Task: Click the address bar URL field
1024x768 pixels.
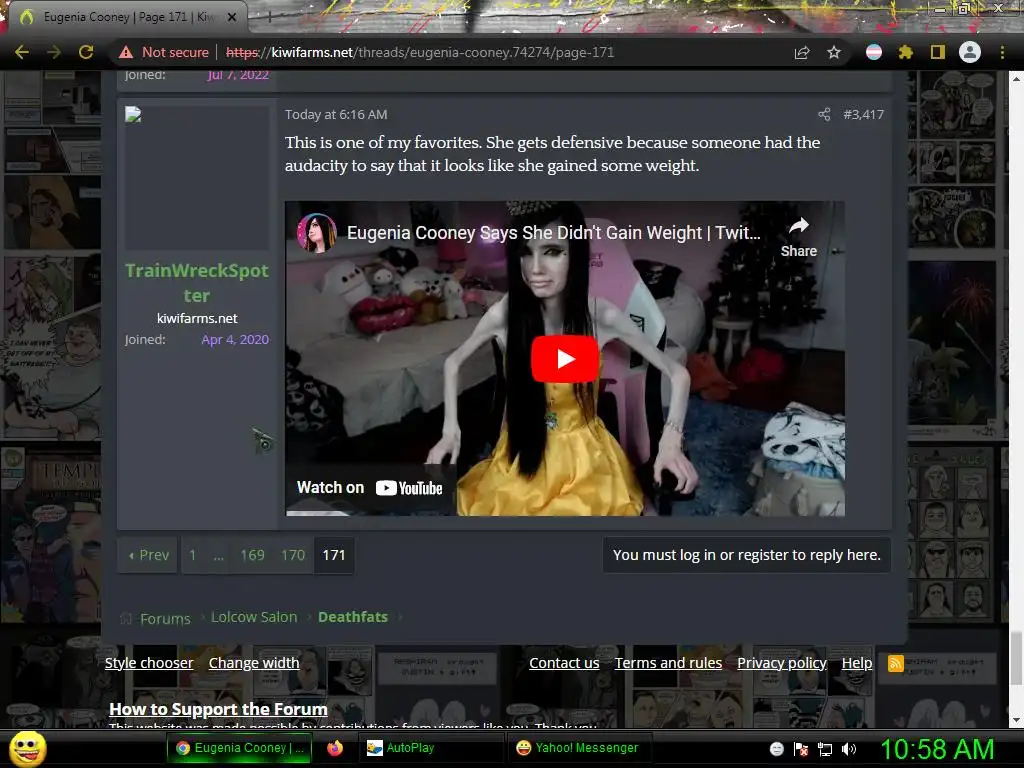Action: click(419, 52)
